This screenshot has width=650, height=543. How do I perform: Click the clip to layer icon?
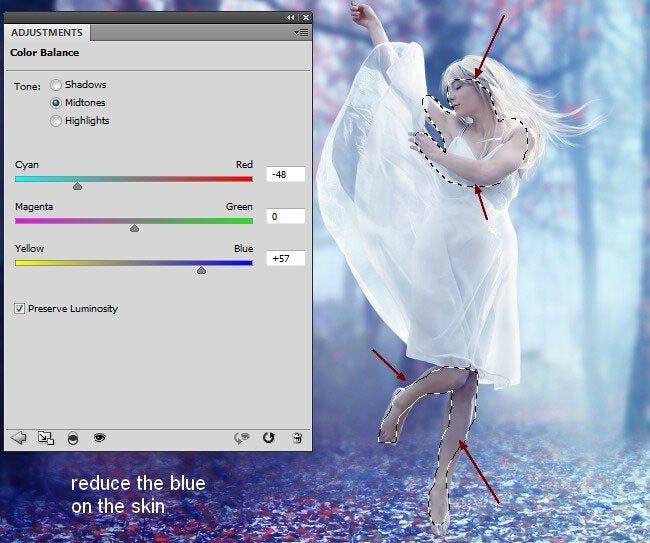pos(73,438)
